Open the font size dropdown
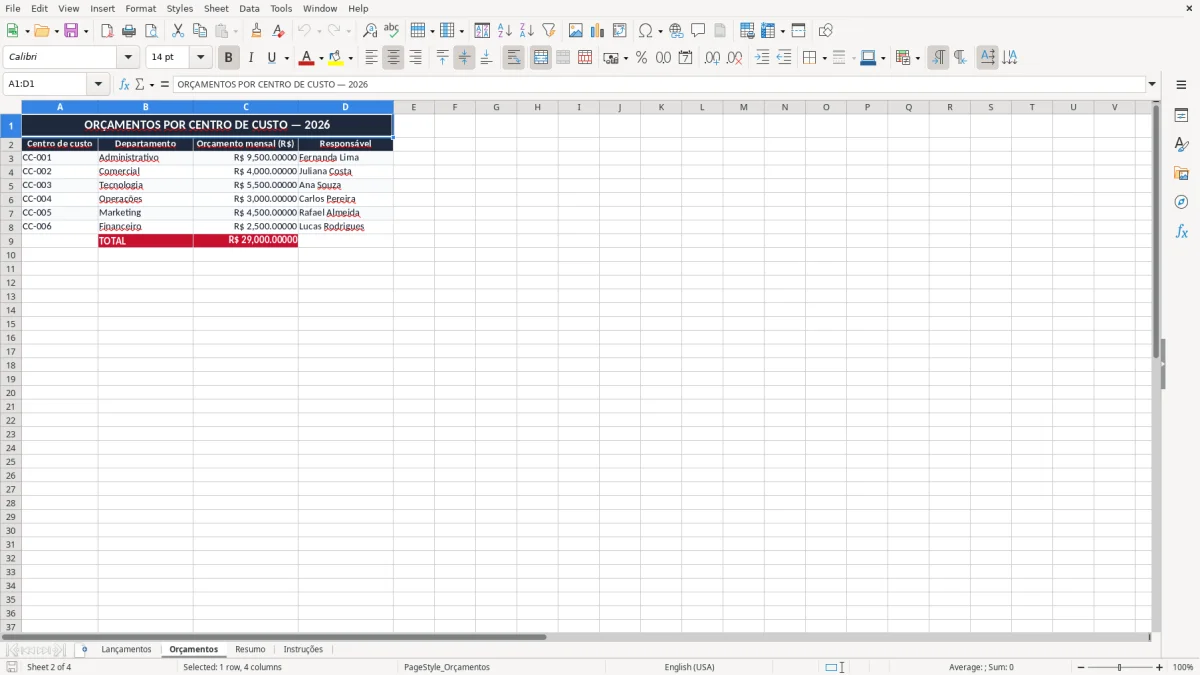Screen dimensions: 1200x675 200,58
